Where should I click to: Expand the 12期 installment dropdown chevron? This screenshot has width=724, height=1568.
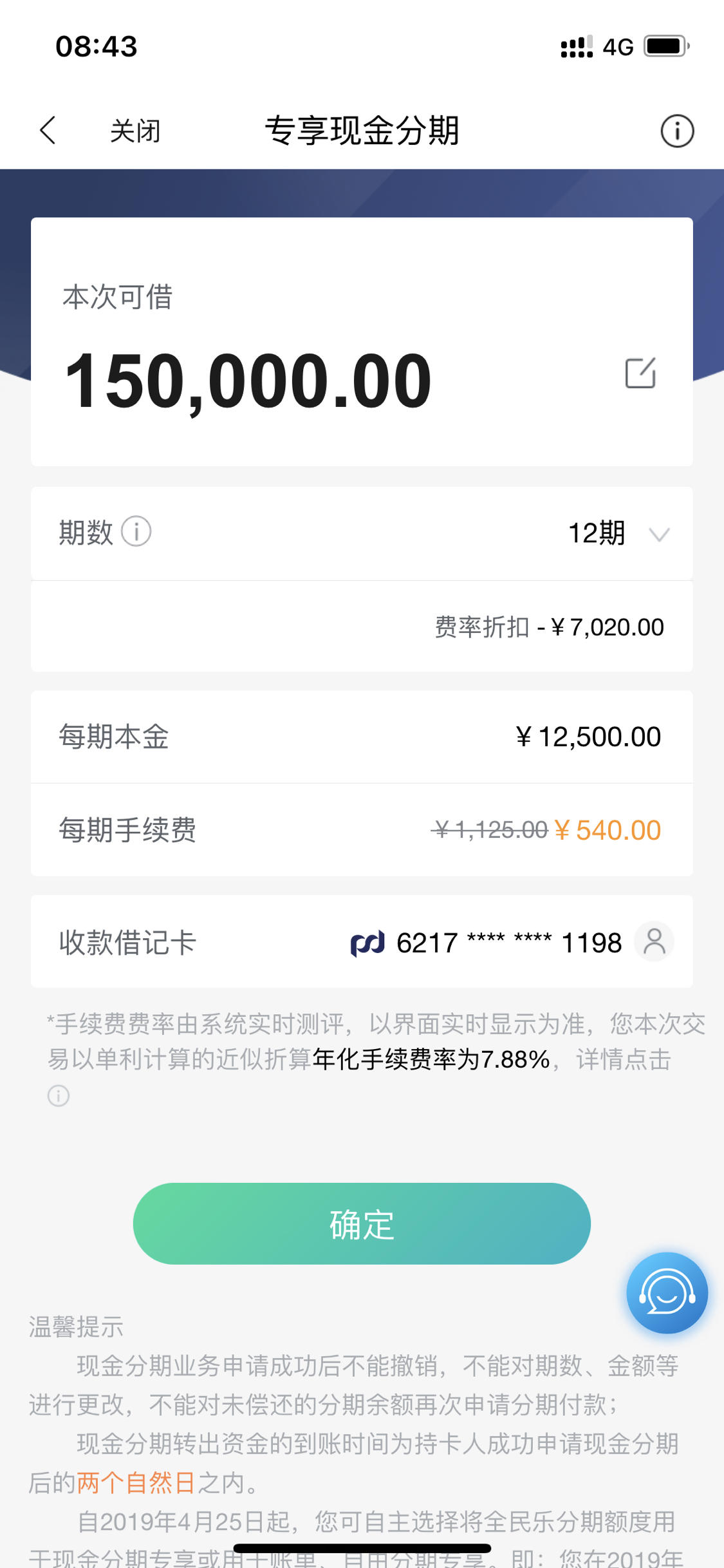pyautogui.click(x=659, y=534)
